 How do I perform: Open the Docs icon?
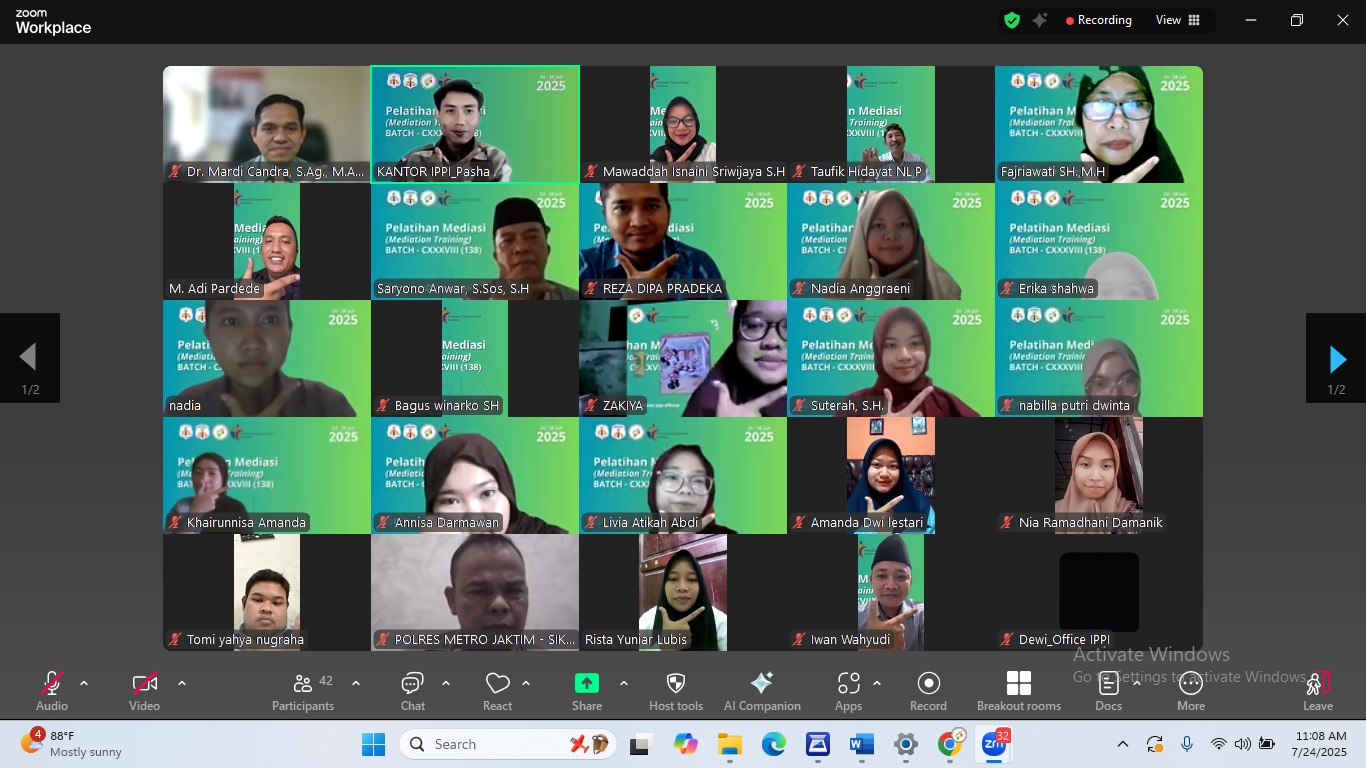click(x=1108, y=690)
